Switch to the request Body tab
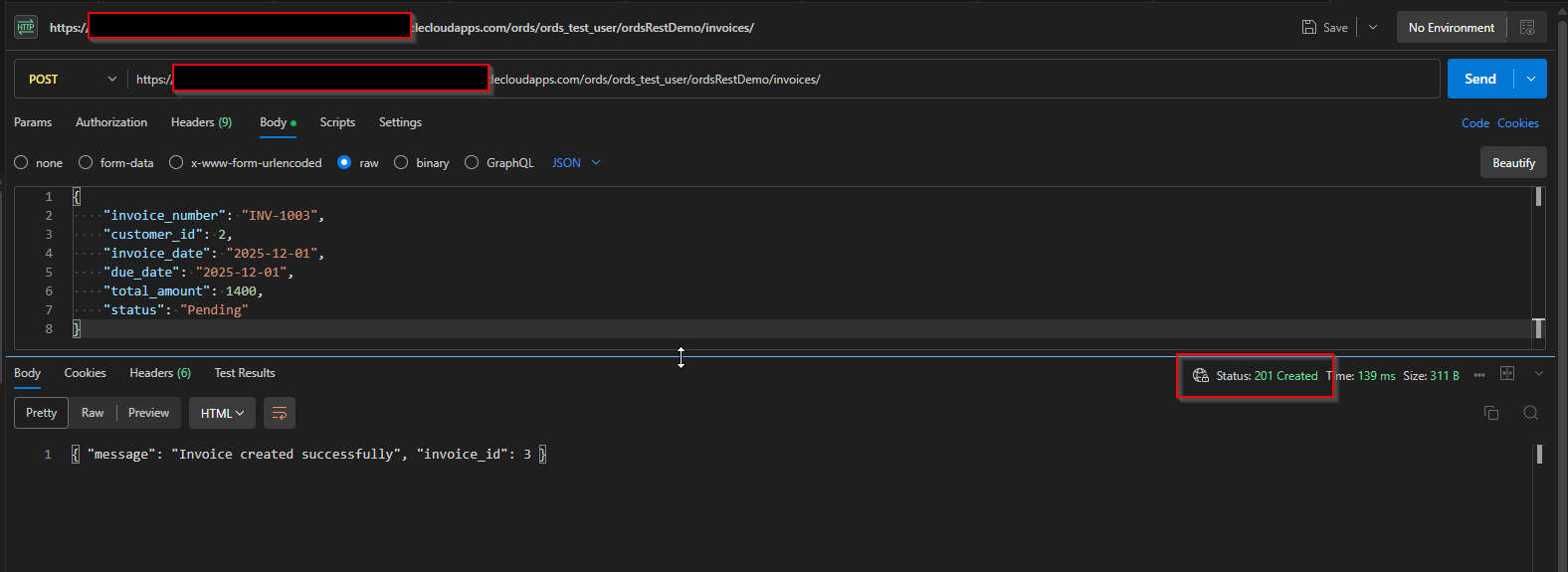 tap(278, 122)
